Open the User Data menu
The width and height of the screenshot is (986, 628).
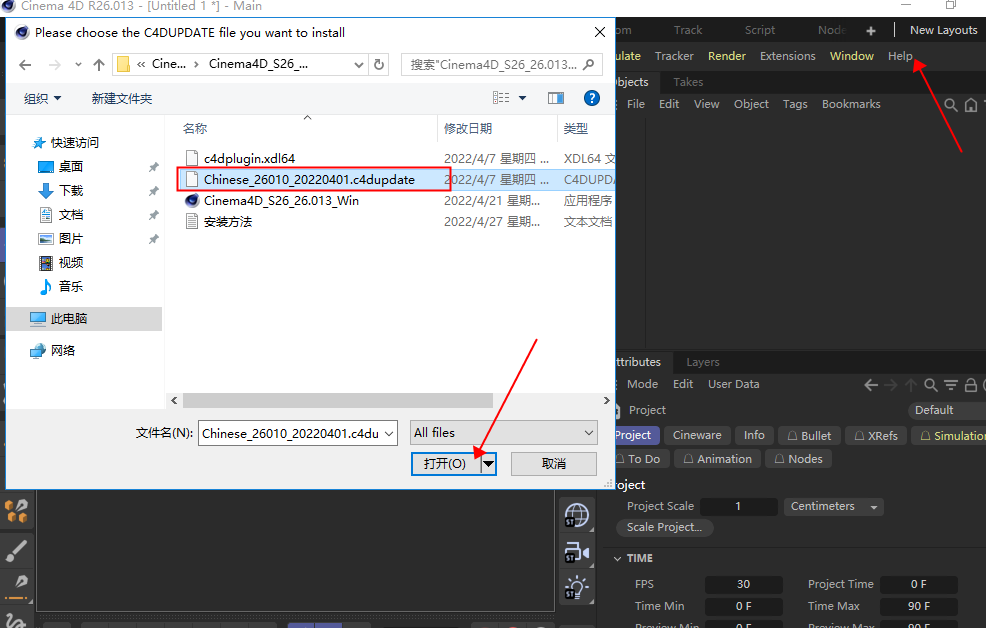point(733,384)
